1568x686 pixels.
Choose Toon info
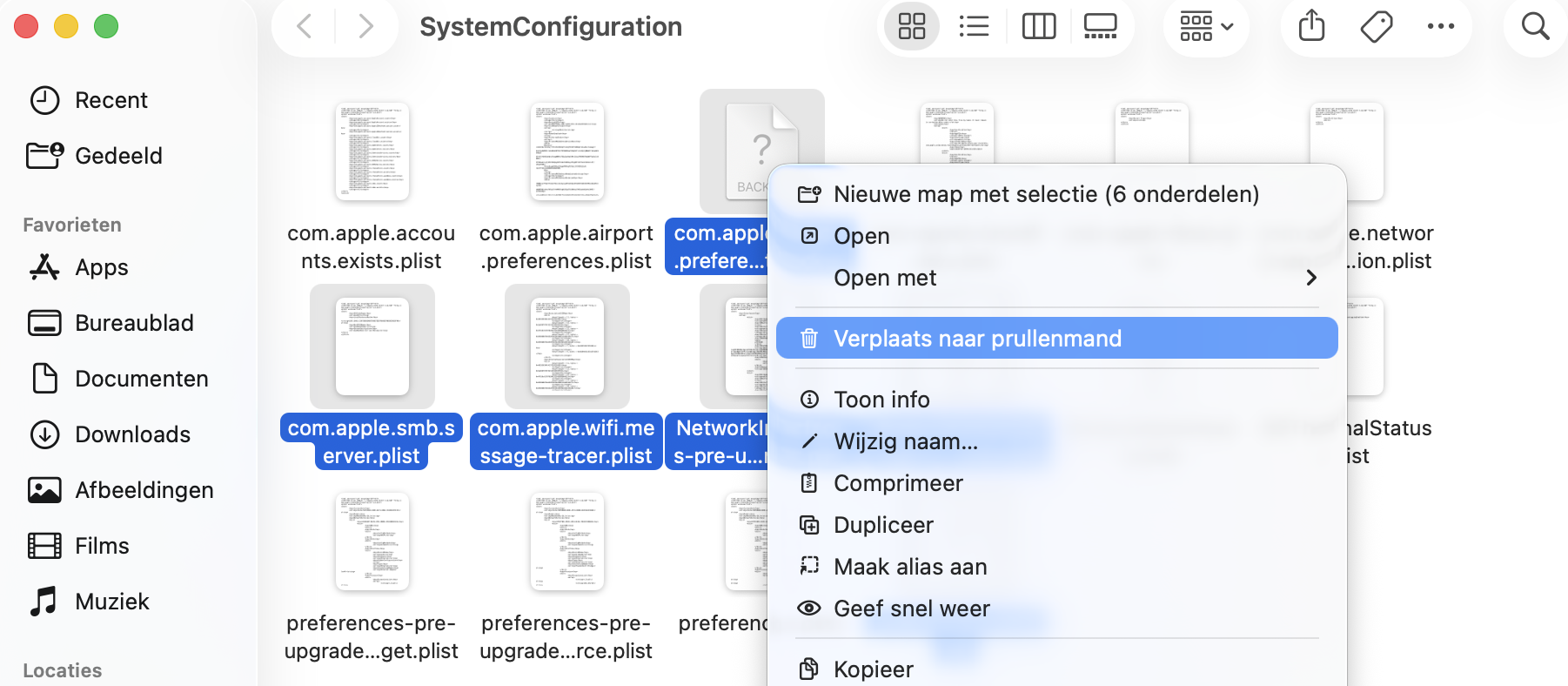(x=1057, y=400)
